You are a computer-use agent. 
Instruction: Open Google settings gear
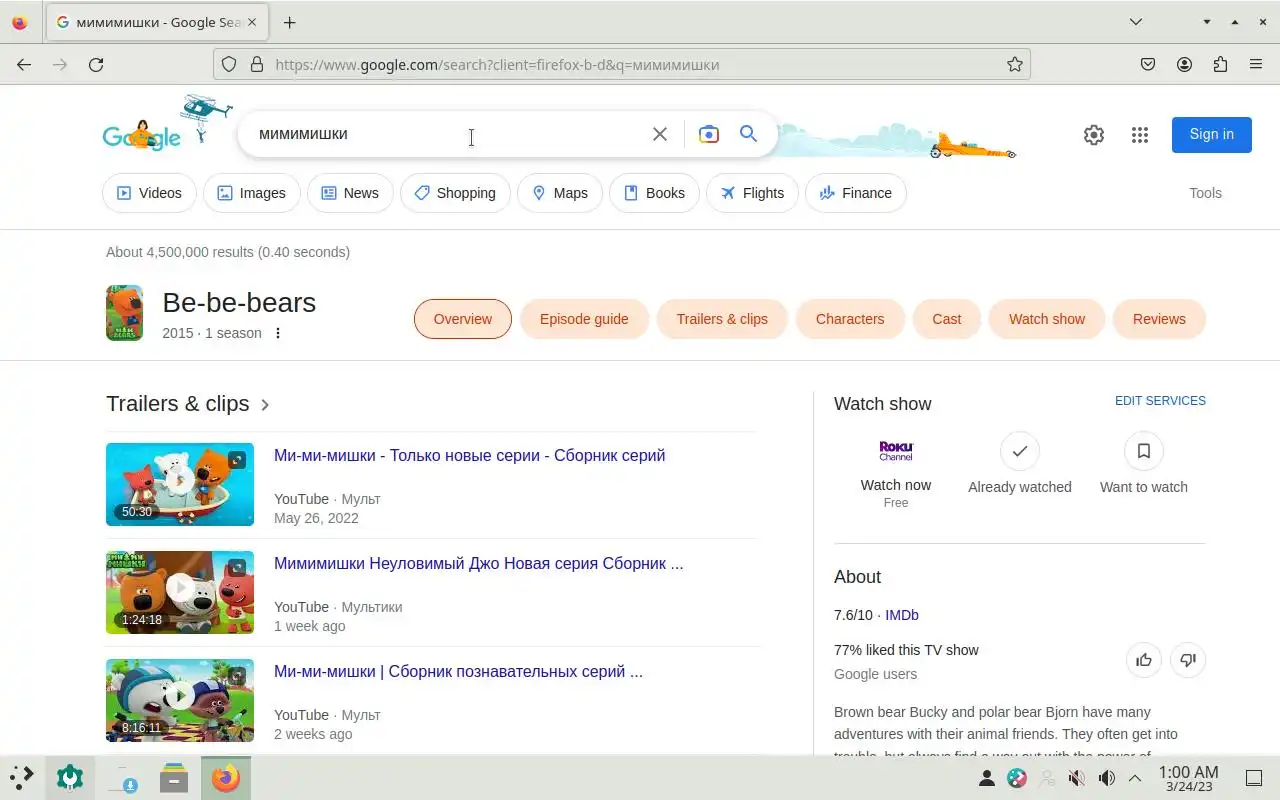pyautogui.click(x=1094, y=135)
